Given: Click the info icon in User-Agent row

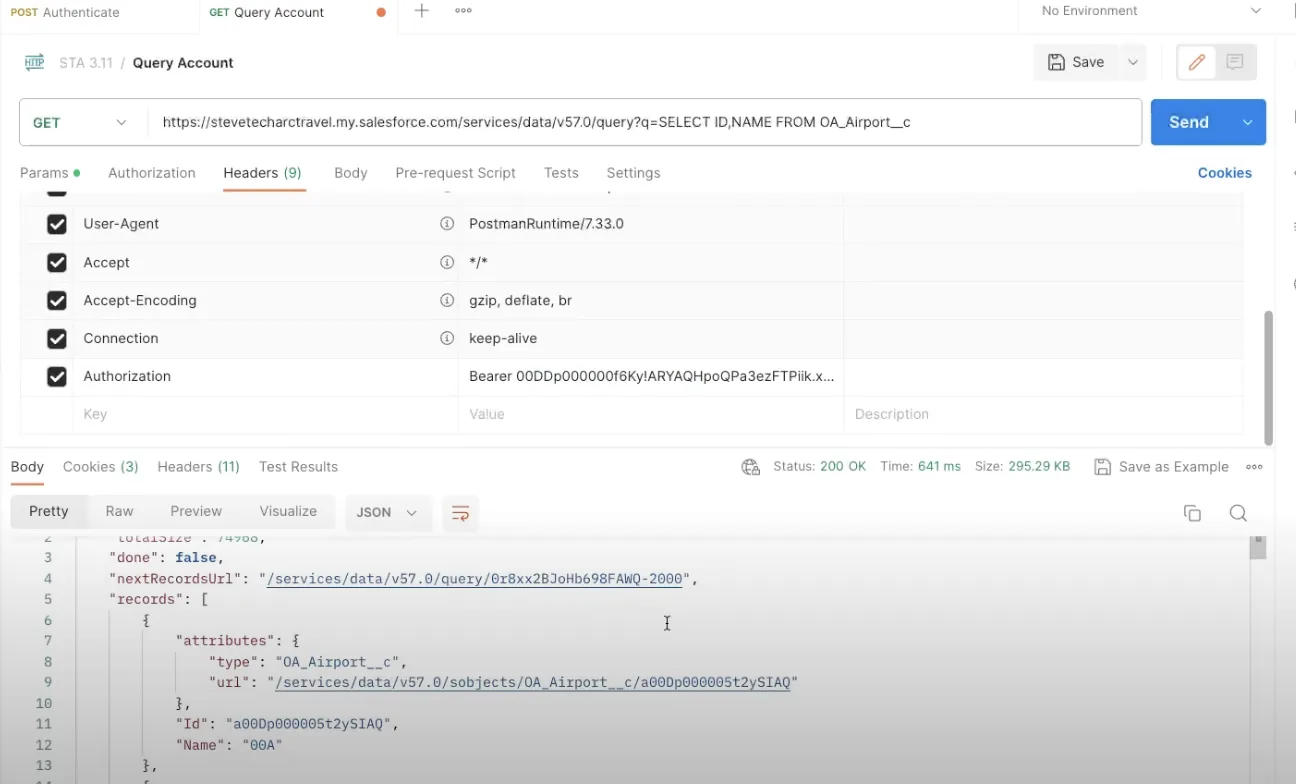Looking at the screenshot, I should pyautogui.click(x=447, y=224).
